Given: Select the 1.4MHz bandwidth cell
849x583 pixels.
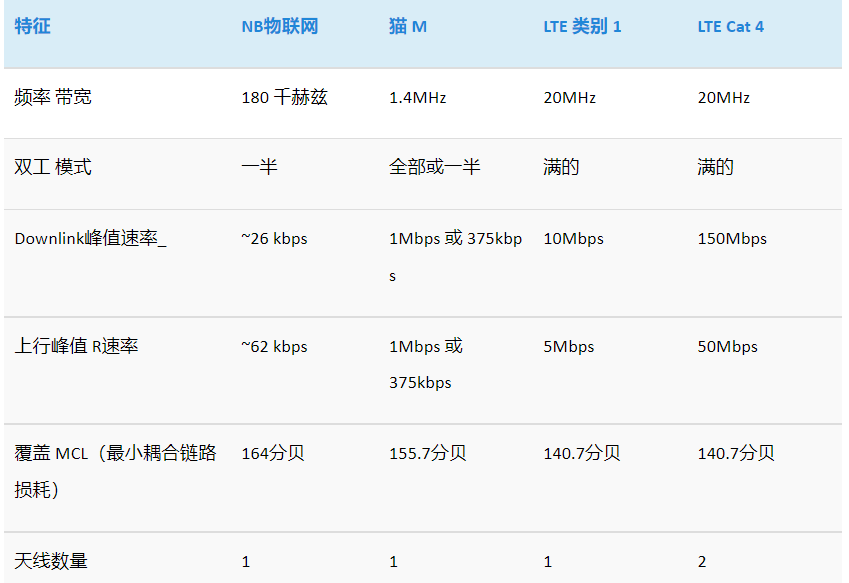Looking at the screenshot, I should coord(417,97).
